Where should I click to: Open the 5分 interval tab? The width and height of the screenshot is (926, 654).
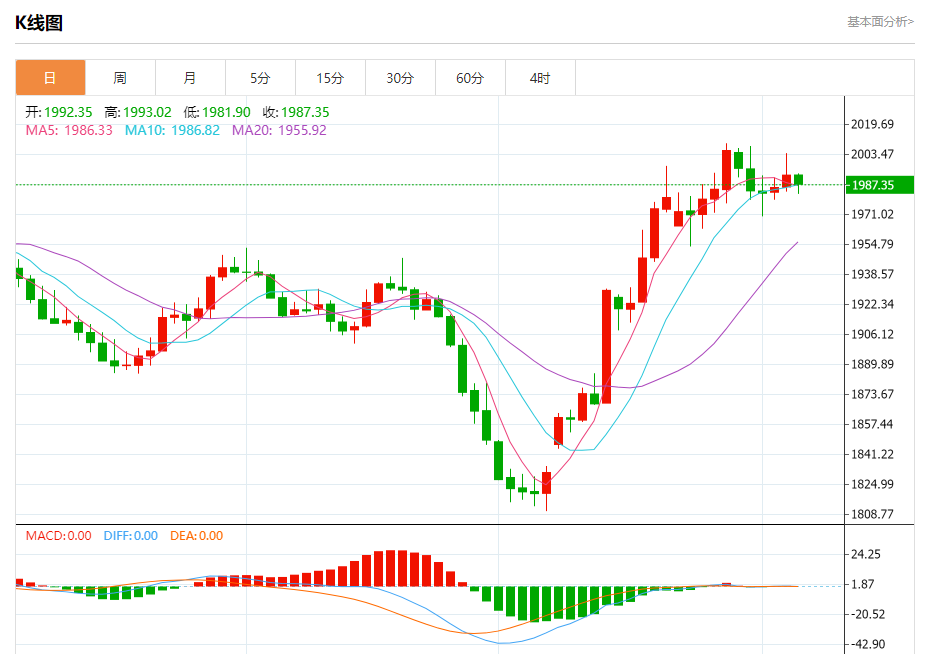[x=260, y=77]
